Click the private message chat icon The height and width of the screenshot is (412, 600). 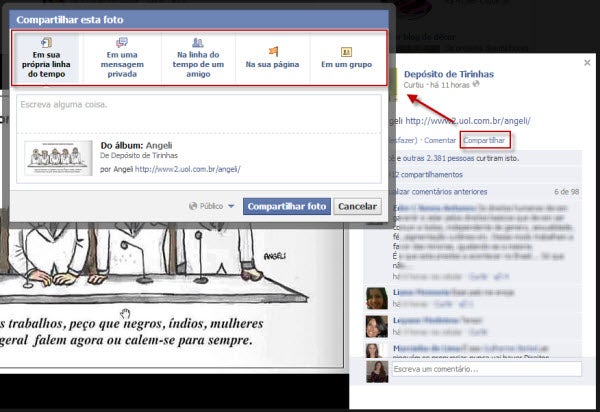122,43
